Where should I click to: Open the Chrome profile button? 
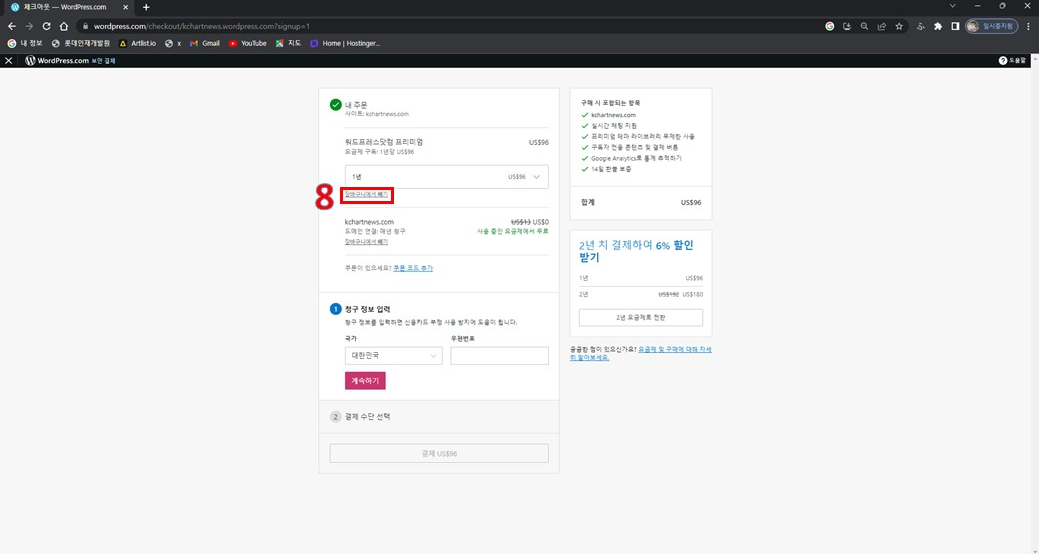point(991,27)
